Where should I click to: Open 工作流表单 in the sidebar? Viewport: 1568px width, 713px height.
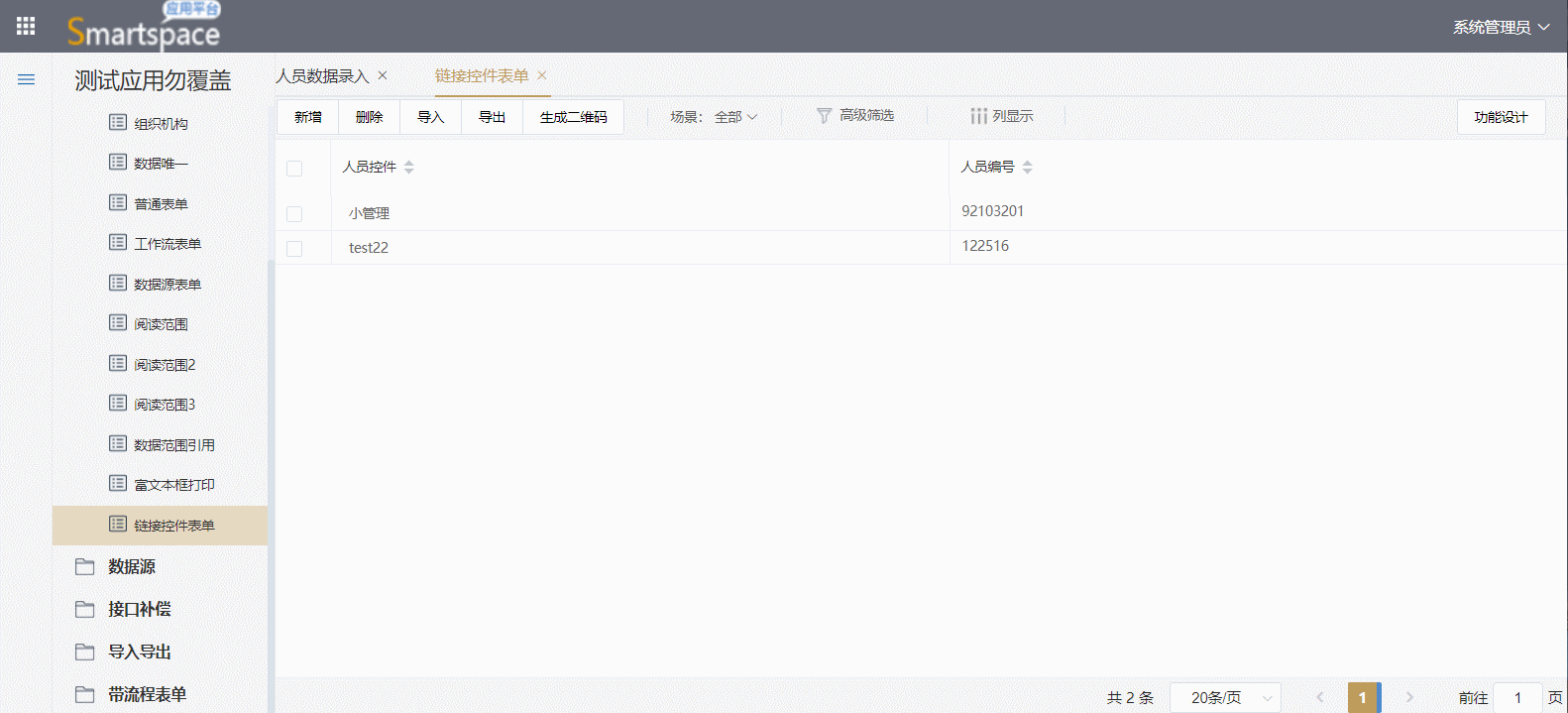tap(168, 244)
